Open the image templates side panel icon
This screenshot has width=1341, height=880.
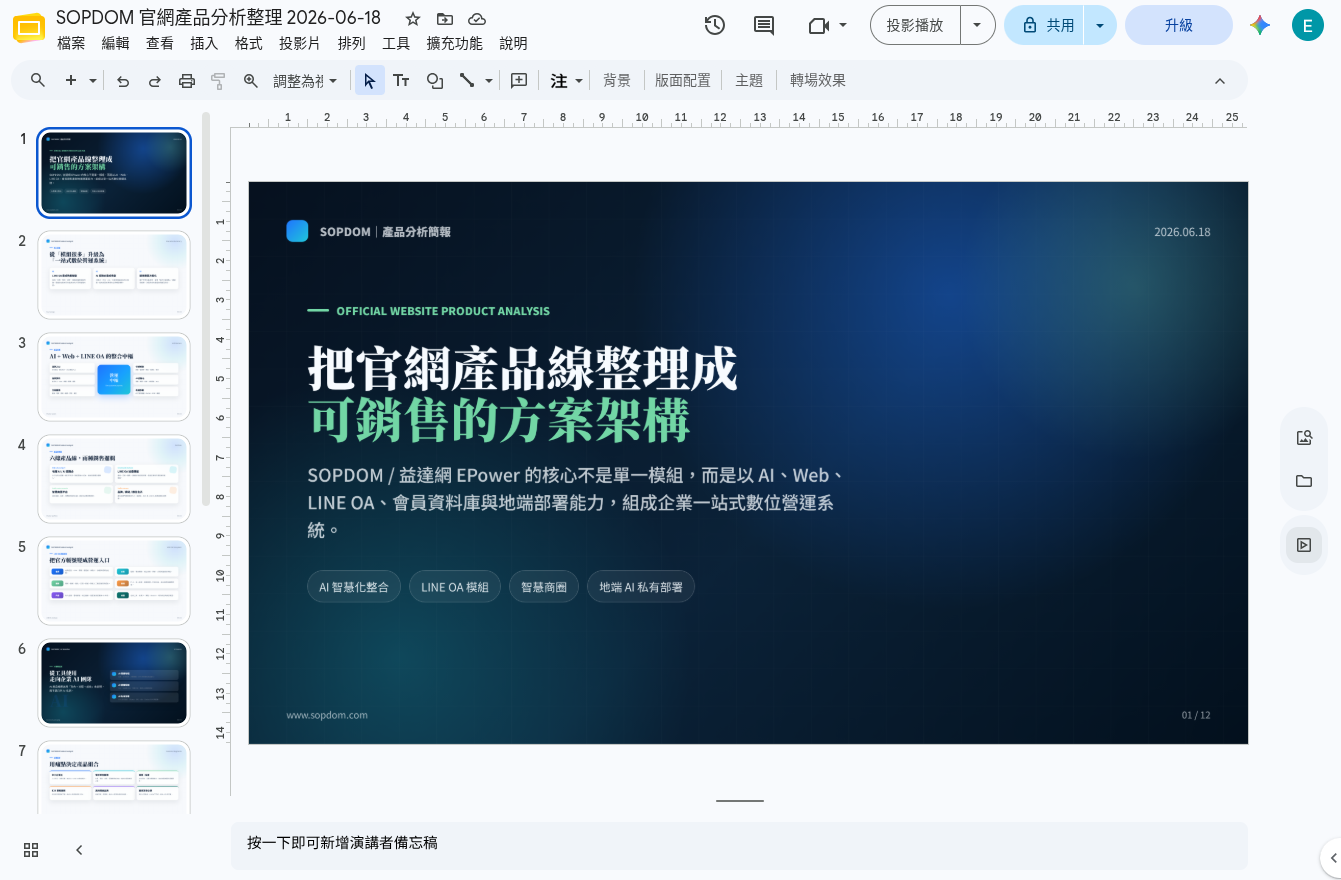click(1304, 437)
